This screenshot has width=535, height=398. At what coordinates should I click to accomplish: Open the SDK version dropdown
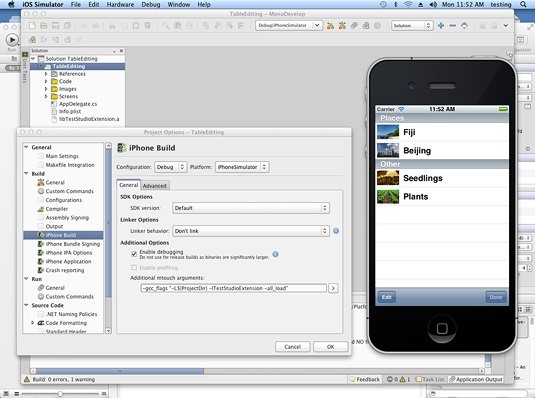251,208
